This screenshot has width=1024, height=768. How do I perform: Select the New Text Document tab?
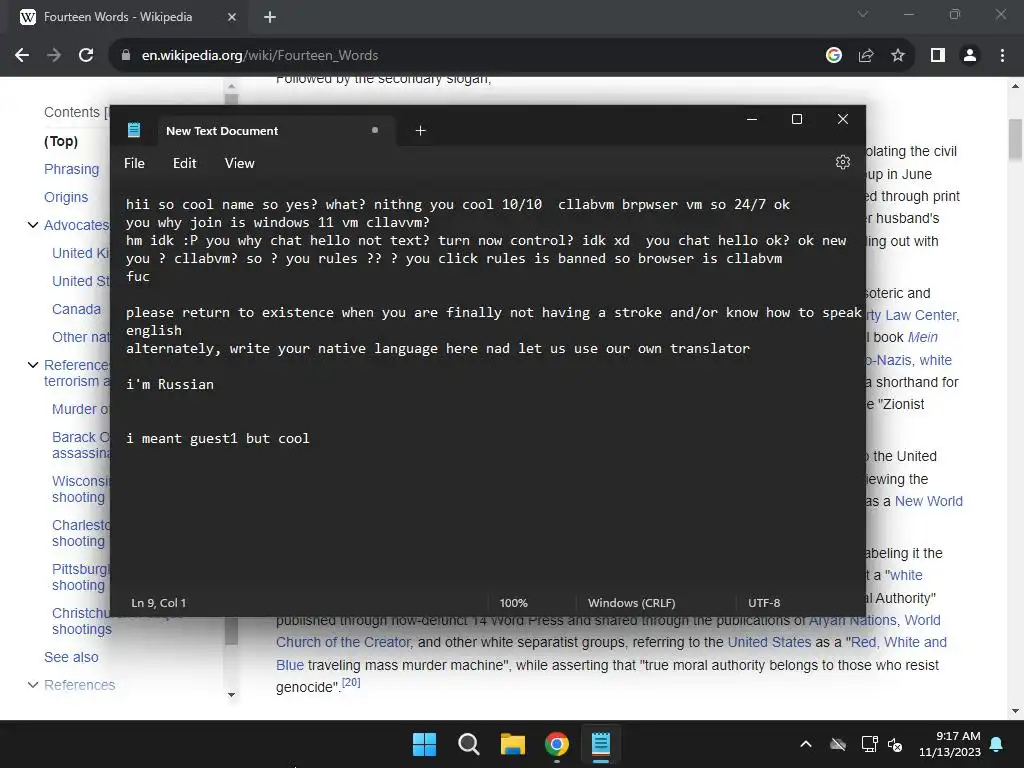click(275, 131)
